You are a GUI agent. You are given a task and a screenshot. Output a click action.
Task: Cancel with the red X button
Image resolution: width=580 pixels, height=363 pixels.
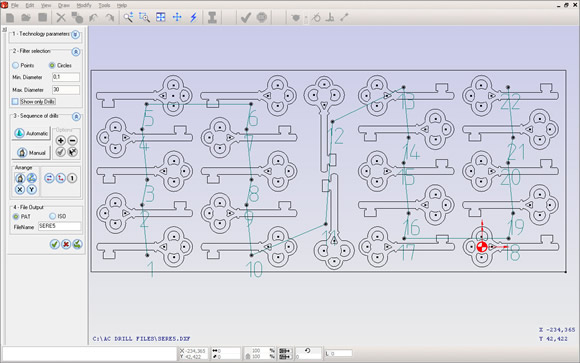(x=66, y=244)
